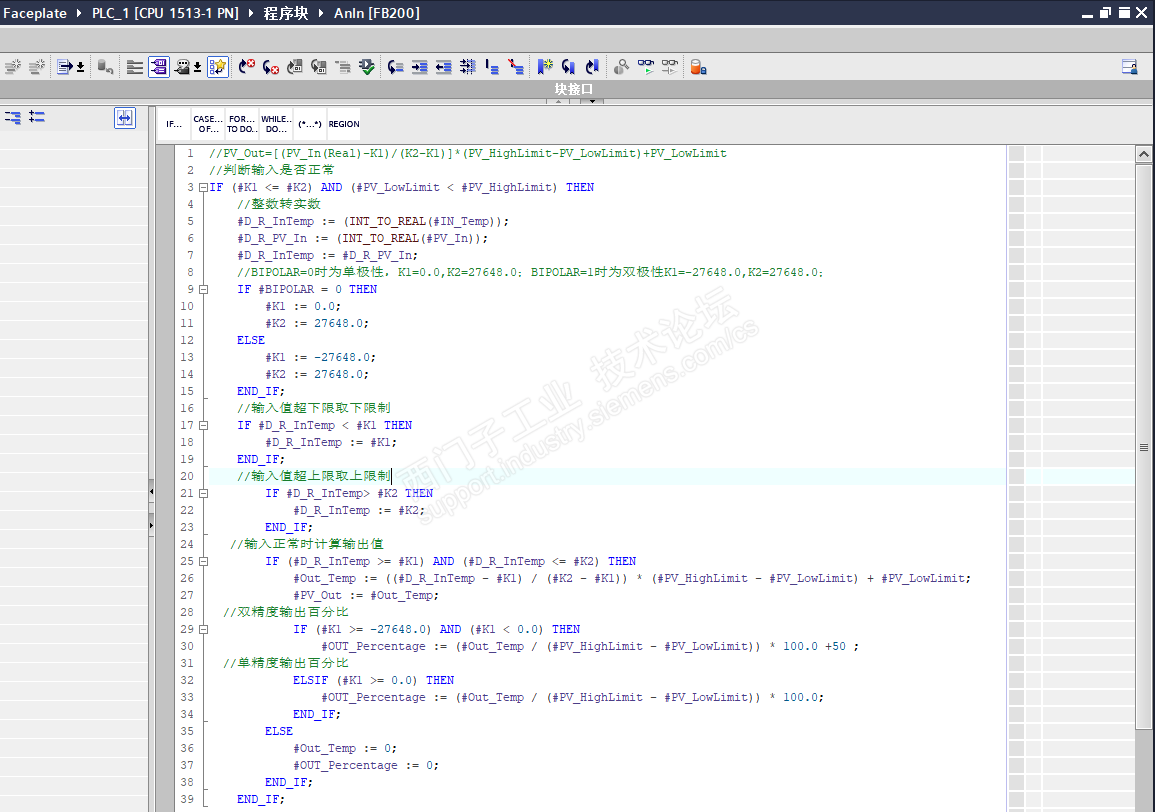Collapse the IF block at line 25
This screenshot has height=812, width=1155.
203,561
